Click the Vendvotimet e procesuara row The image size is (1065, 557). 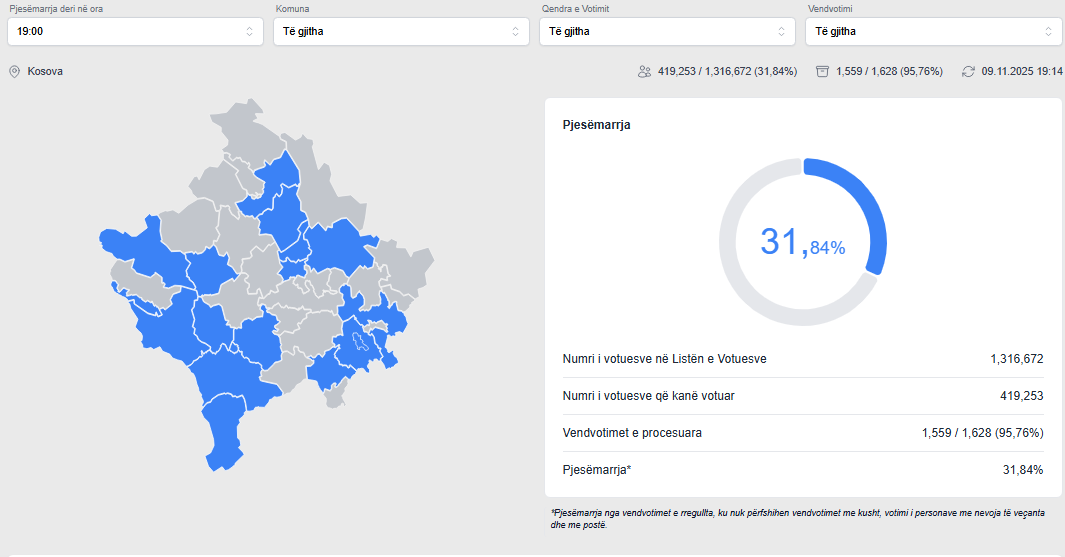click(803, 433)
